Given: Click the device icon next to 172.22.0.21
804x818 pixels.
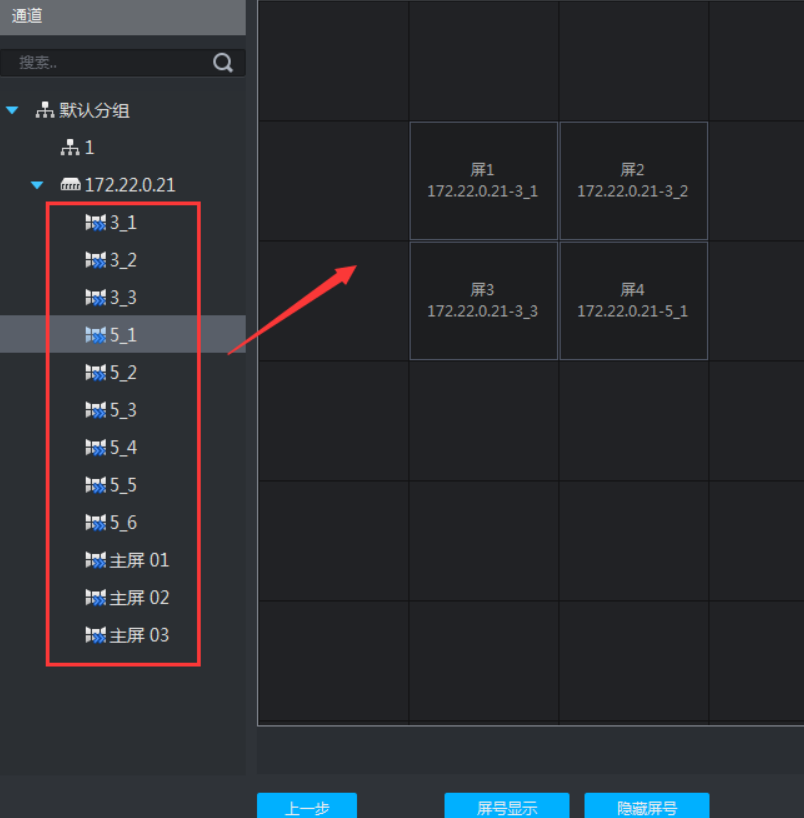Looking at the screenshot, I should [69, 185].
